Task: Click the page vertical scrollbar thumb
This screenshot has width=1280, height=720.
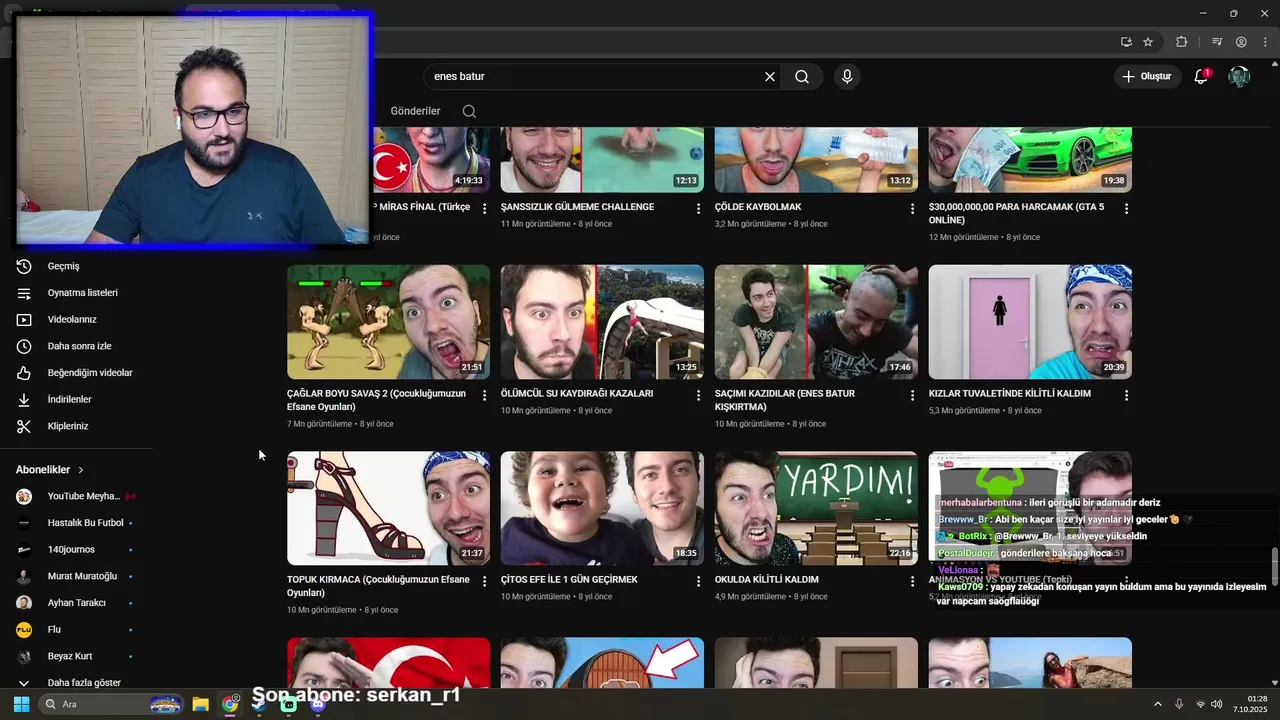Action: 1274,566
